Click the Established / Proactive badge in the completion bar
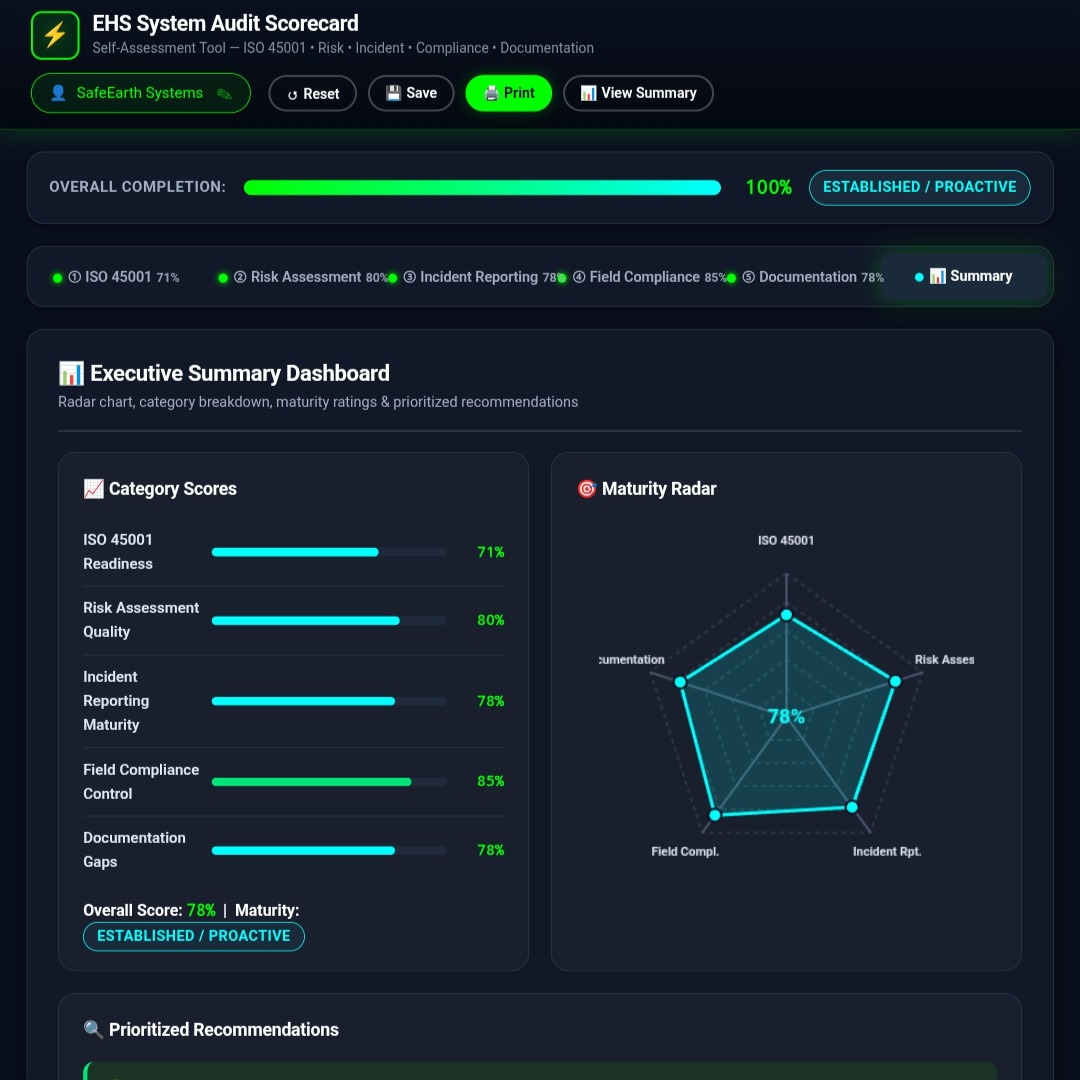The image size is (1080, 1080). [x=920, y=187]
